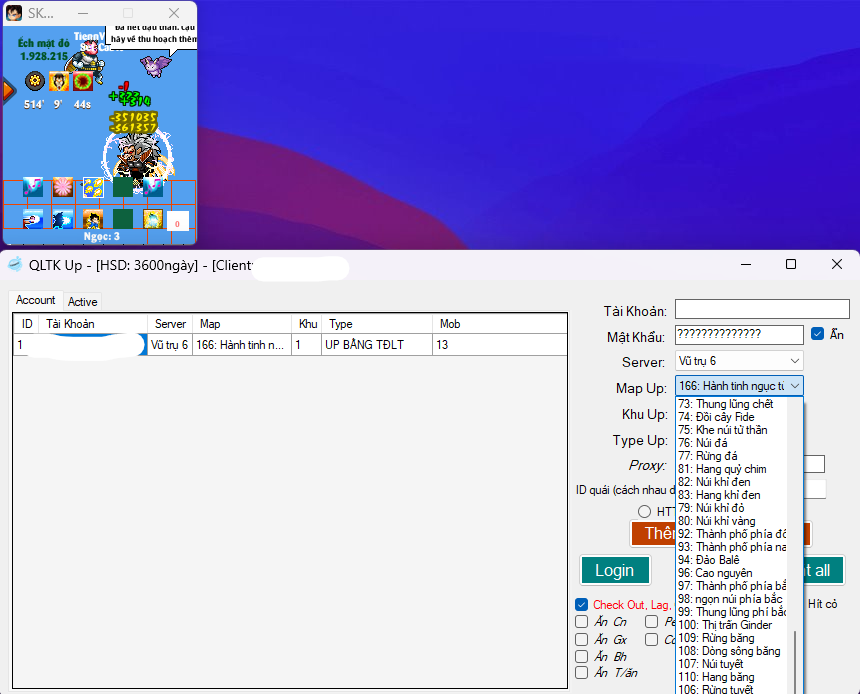Open the Server dropdown showing Vũ trụ 6
Image resolution: width=860 pixels, height=694 pixels.
739,361
